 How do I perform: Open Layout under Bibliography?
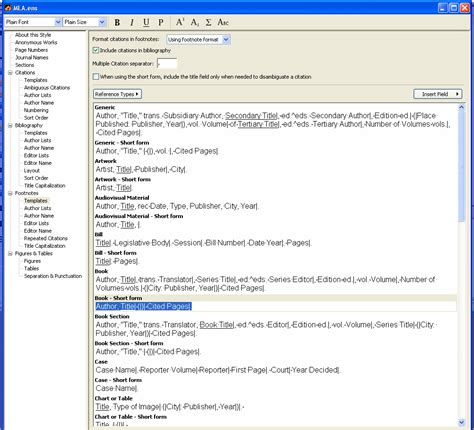point(32,170)
